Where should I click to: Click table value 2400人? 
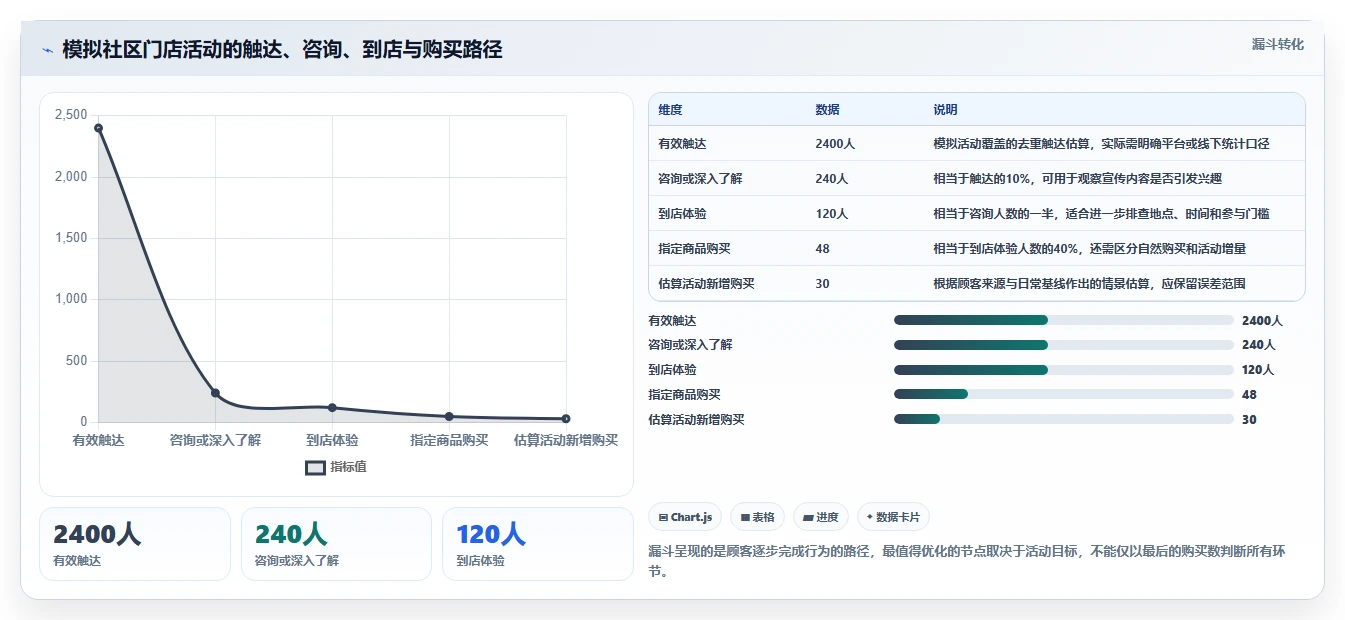pos(835,143)
